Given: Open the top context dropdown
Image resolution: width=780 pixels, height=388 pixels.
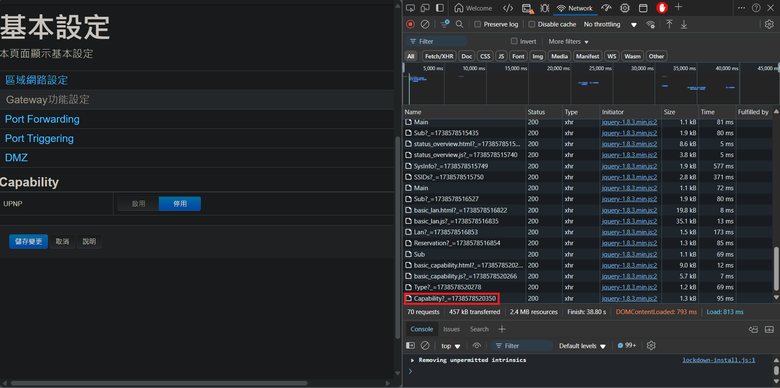Looking at the screenshot, I should click(x=451, y=346).
